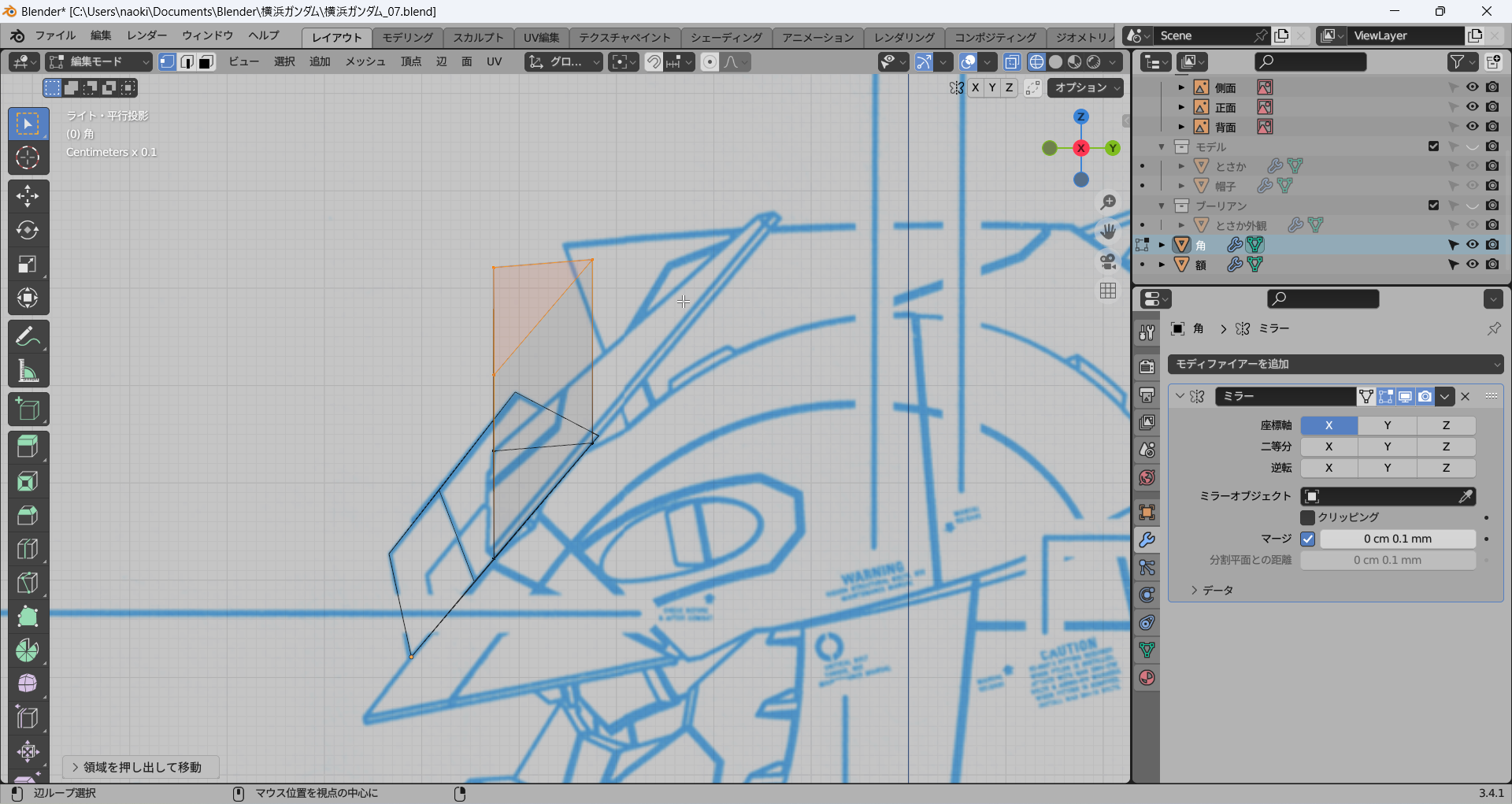Toggle X-ray display in viewport header
This screenshot has height=804, width=1512.
pos(1012,62)
